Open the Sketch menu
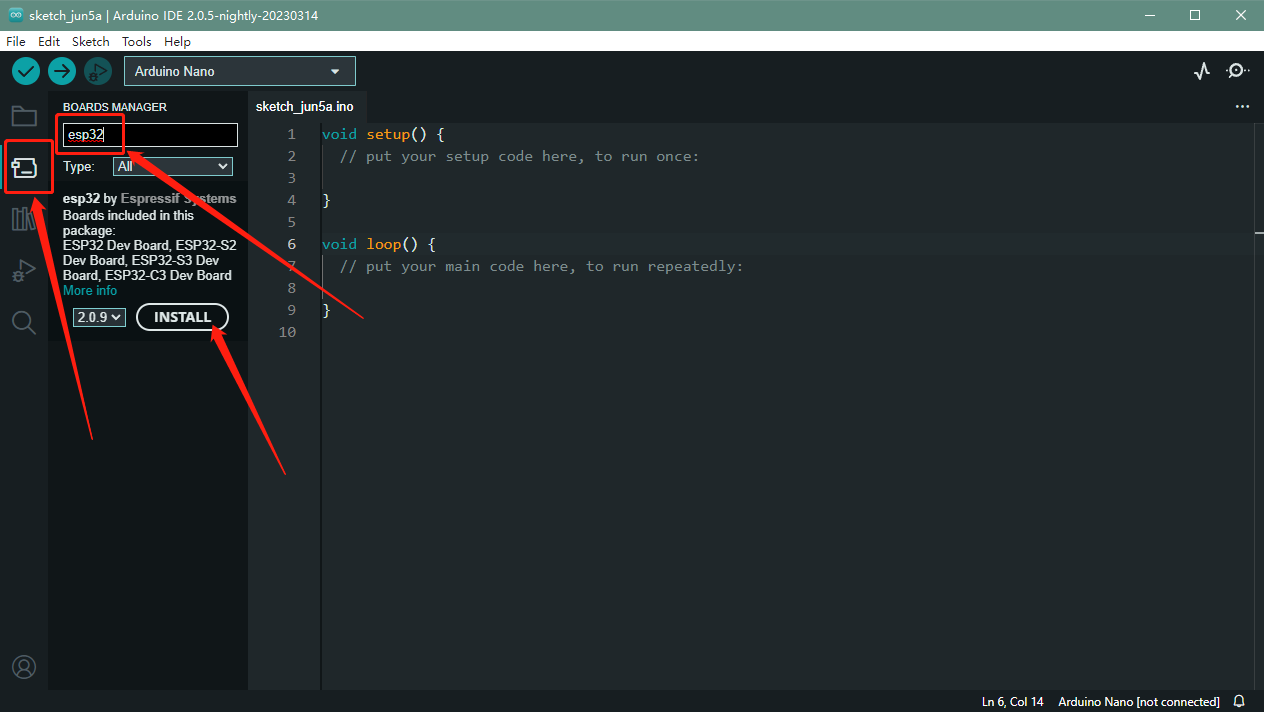The height and width of the screenshot is (712, 1264). click(x=91, y=41)
